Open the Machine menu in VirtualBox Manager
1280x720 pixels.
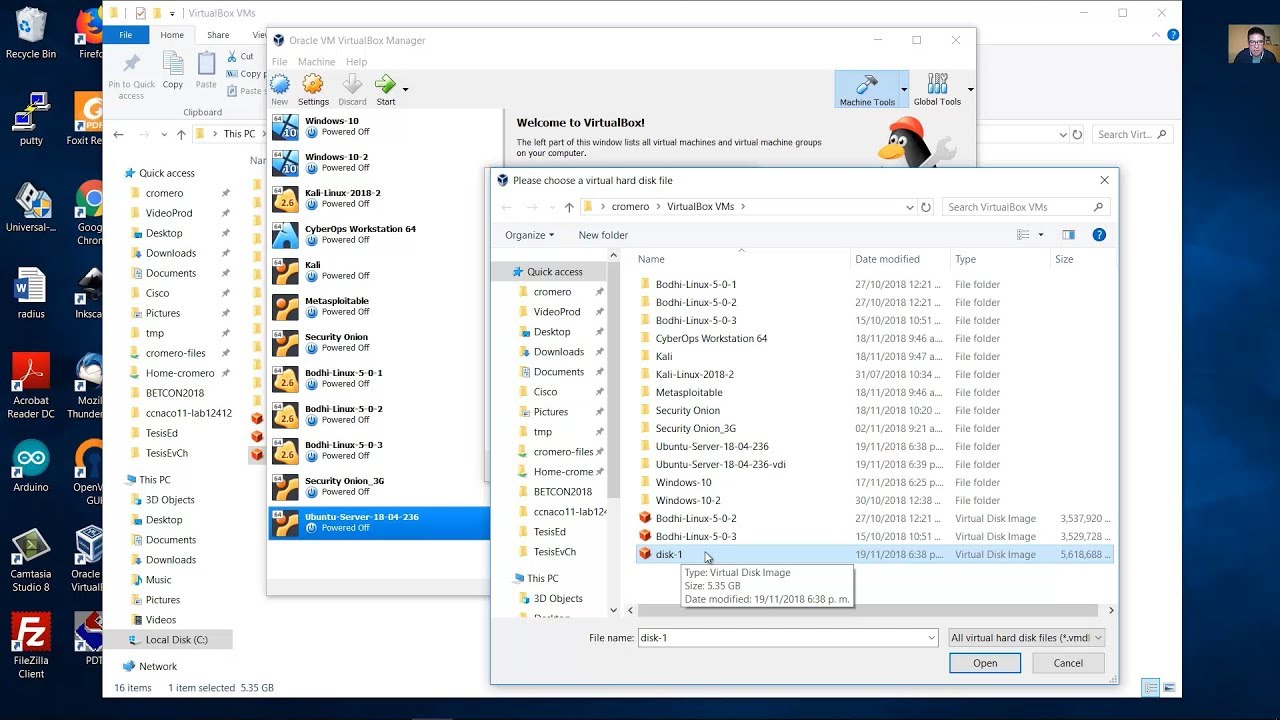(316, 62)
